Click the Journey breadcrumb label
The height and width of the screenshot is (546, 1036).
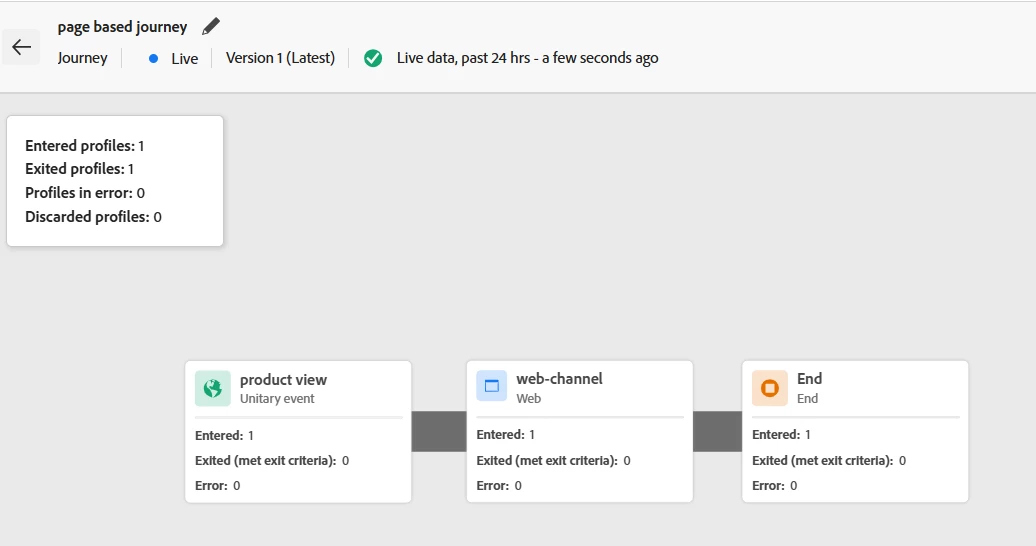[82, 58]
